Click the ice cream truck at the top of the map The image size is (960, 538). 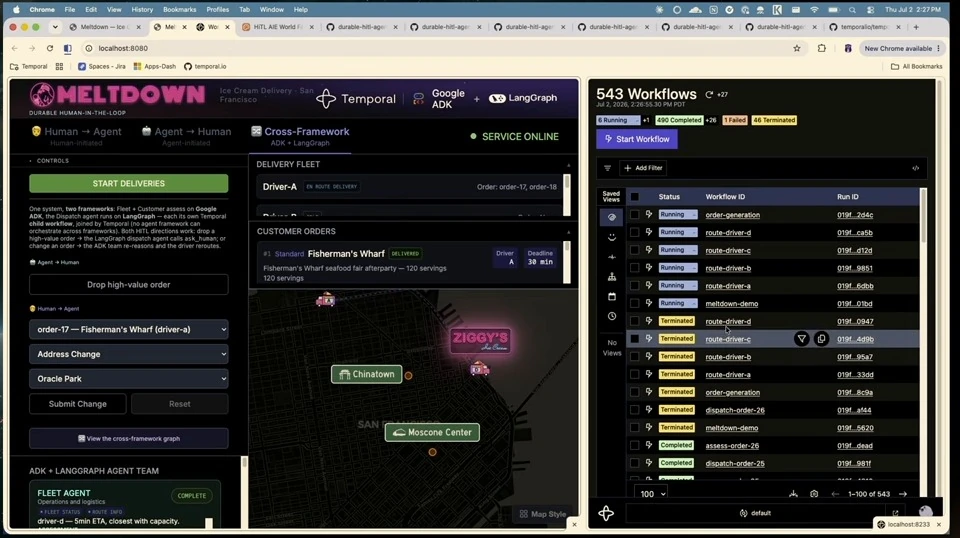pyautogui.click(x=325, y=299)
